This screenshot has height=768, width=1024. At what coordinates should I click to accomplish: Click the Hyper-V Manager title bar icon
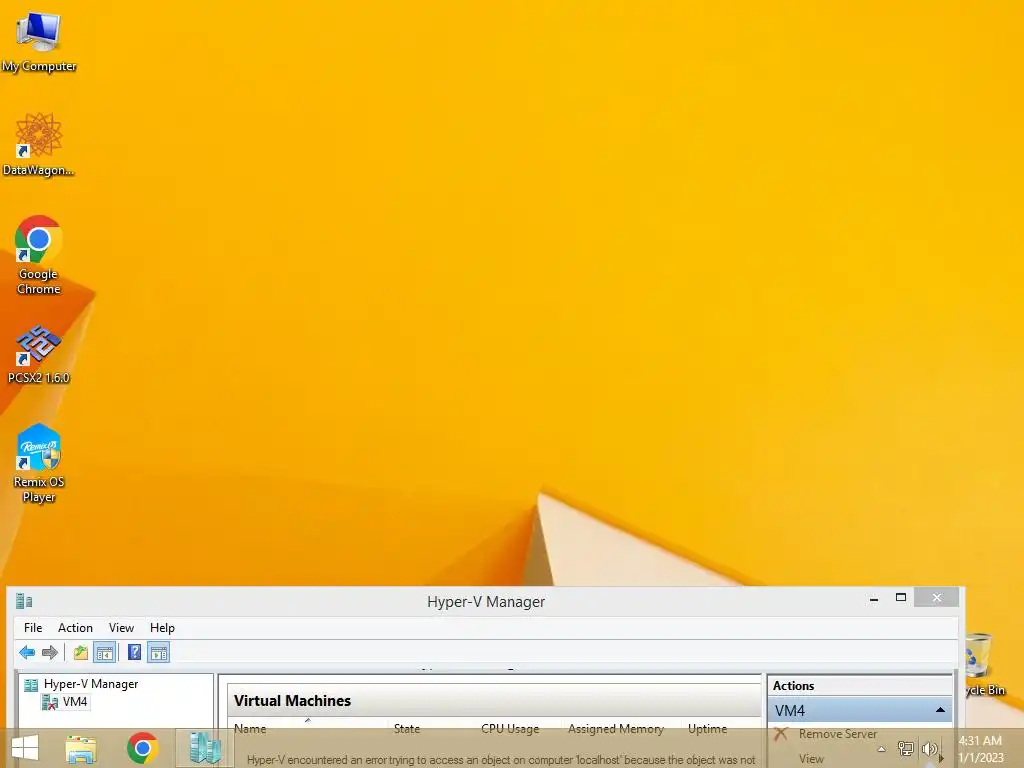tap(24, 601)
